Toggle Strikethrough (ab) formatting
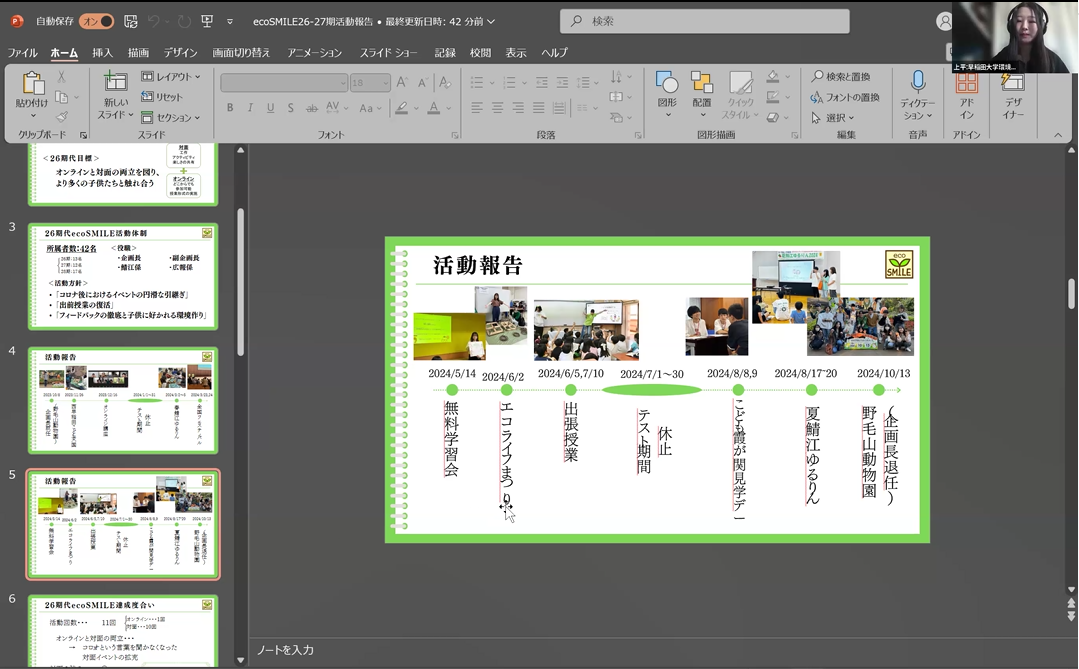 tap(312, 108)
